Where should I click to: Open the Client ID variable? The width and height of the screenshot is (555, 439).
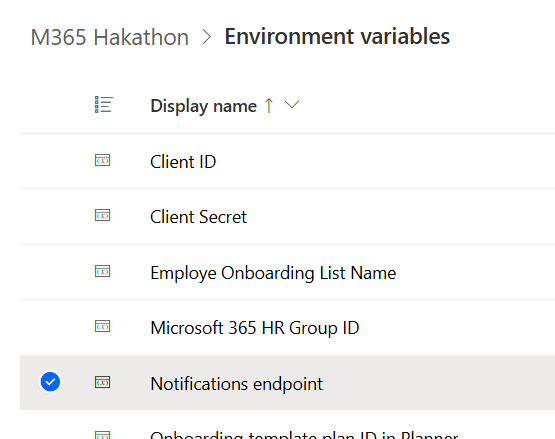(183, 162)
